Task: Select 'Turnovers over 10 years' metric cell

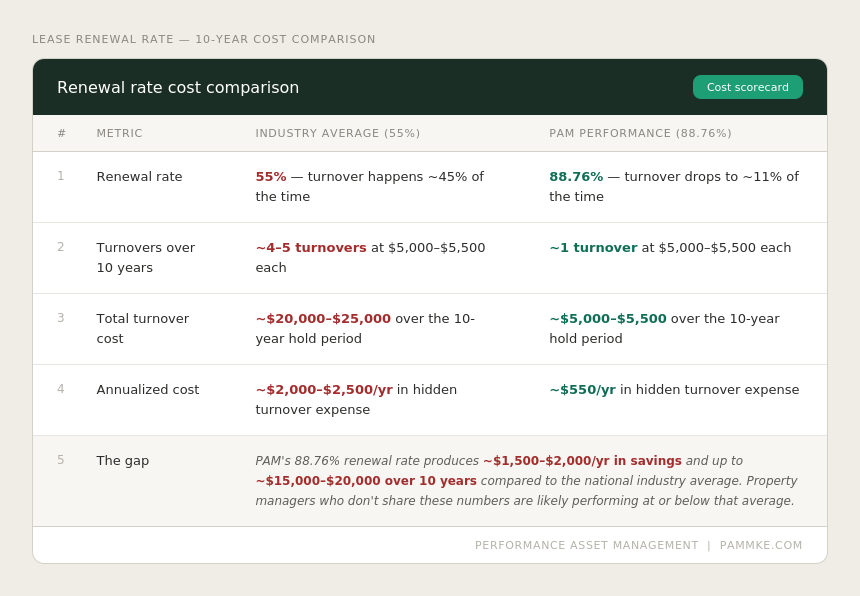Action: [145, 258]
